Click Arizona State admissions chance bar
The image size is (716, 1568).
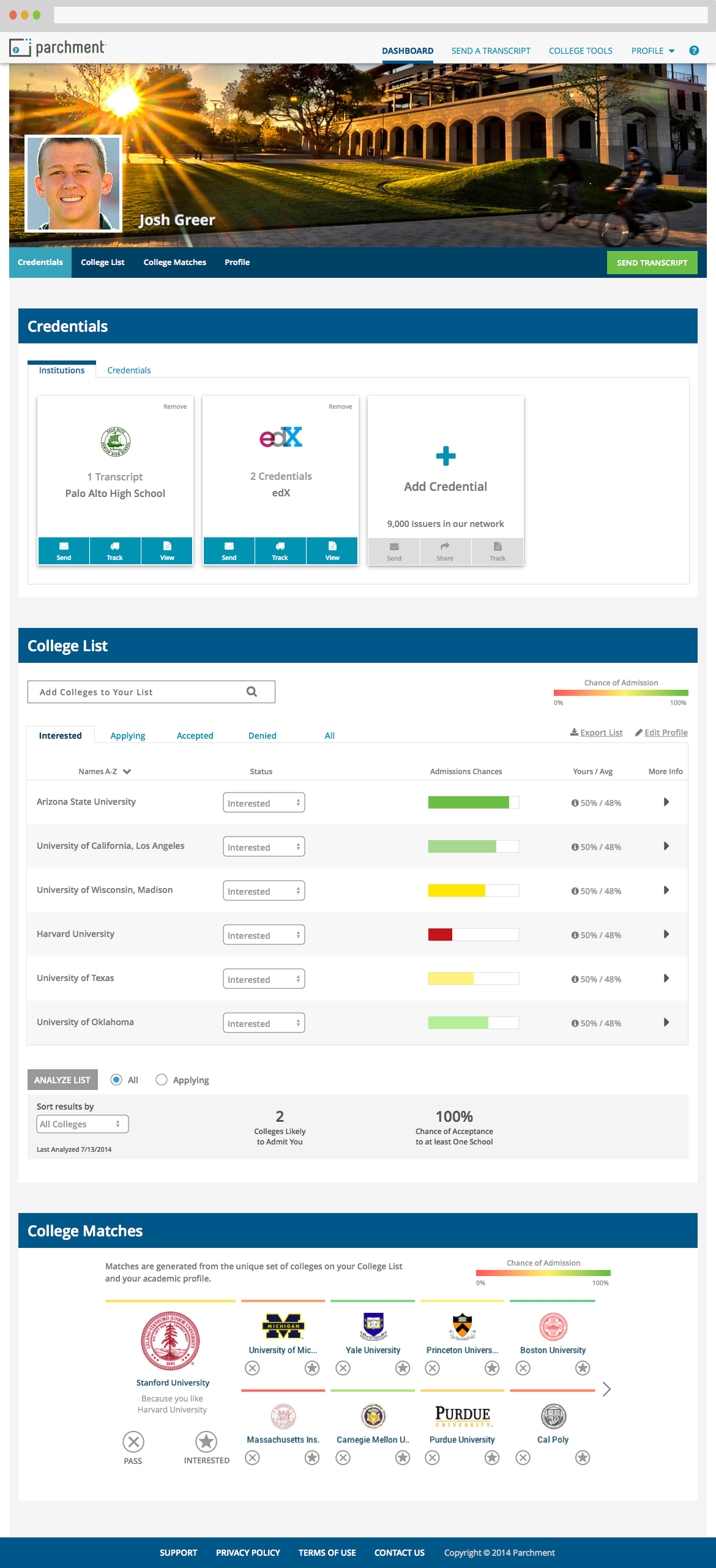pyautogui.click(x=474, y=802)
